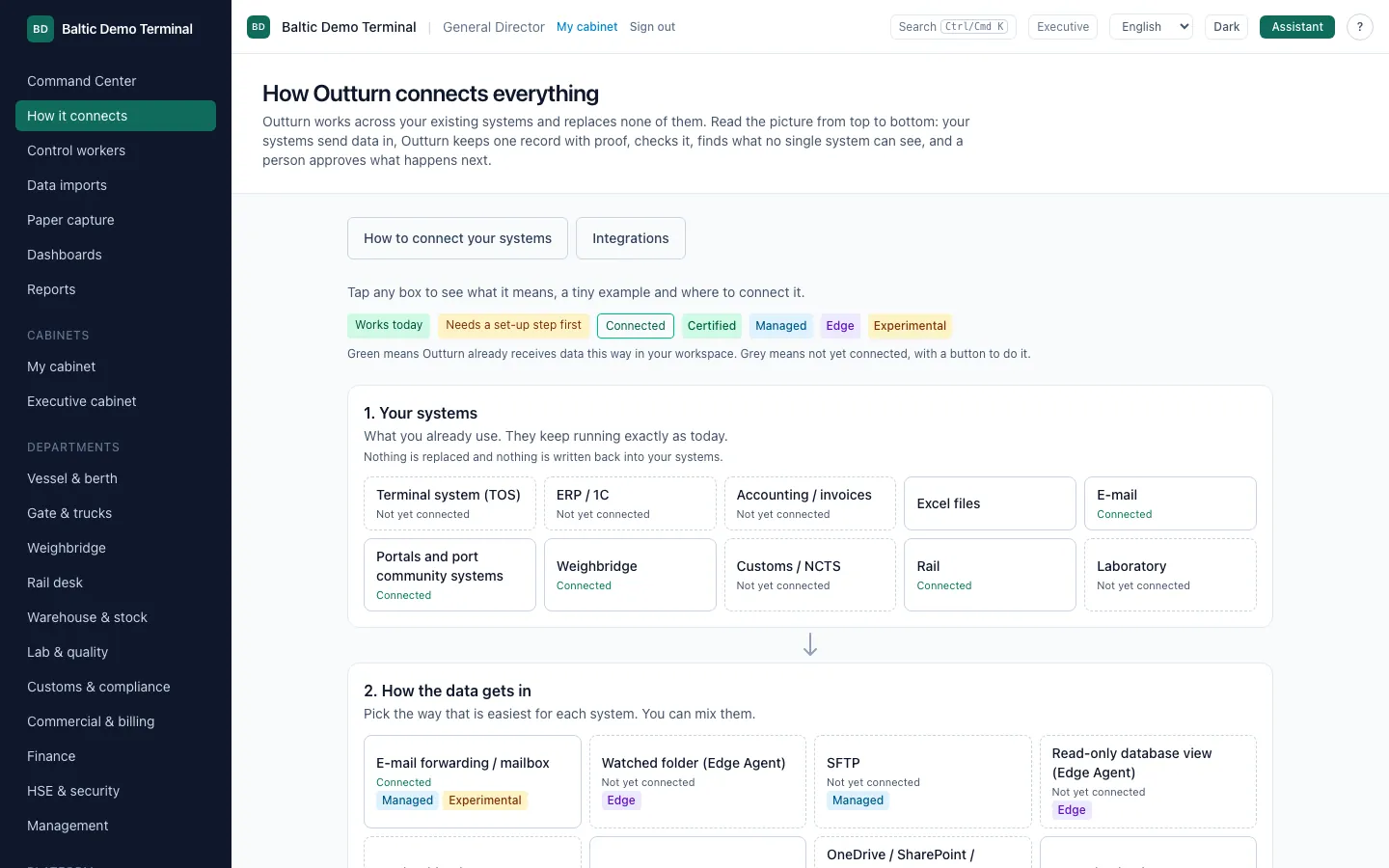Switch to Dark theme
This screenshot has height=868, width=1389.
(1227, 27)
